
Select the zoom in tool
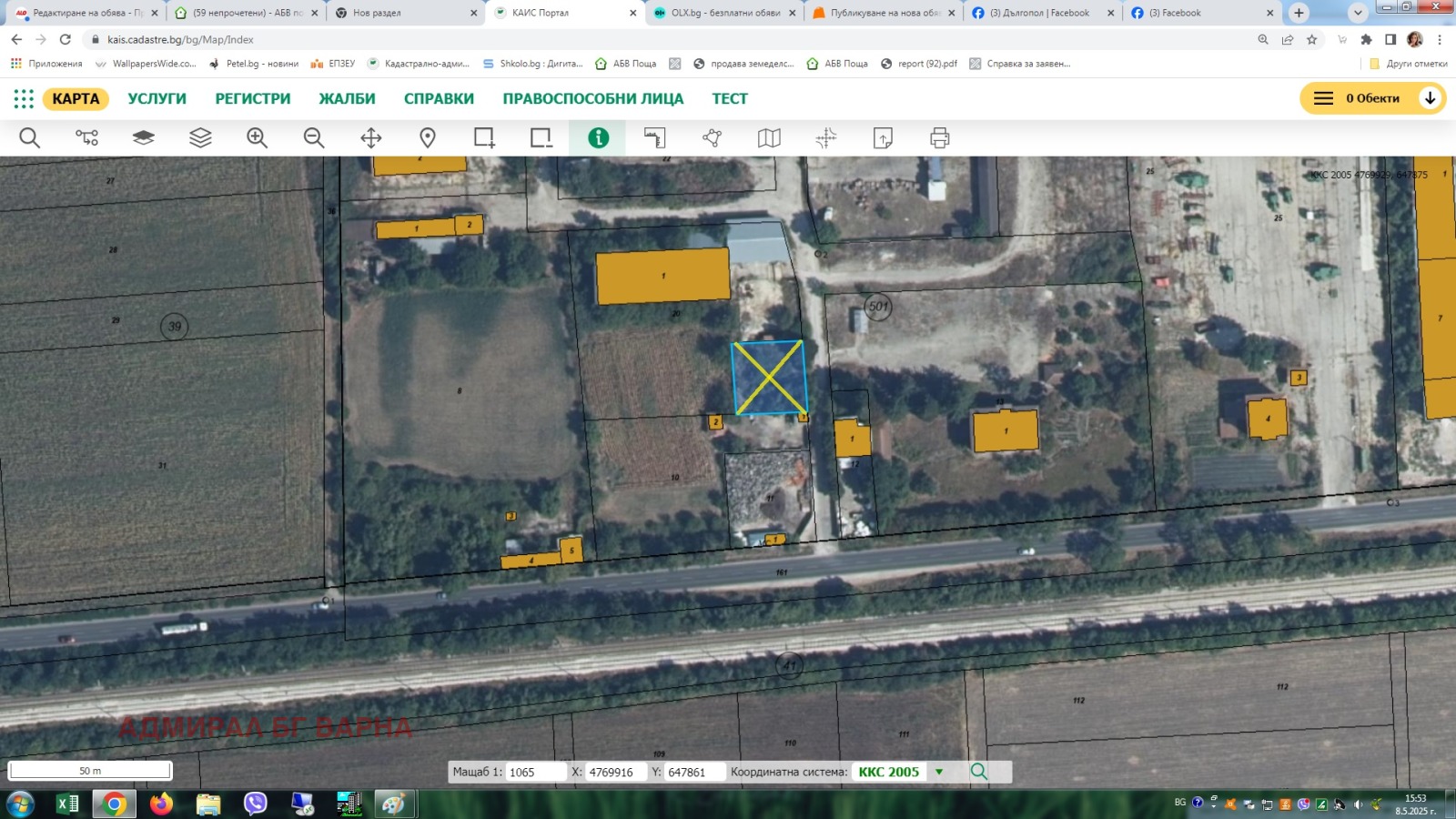point(257,137)
